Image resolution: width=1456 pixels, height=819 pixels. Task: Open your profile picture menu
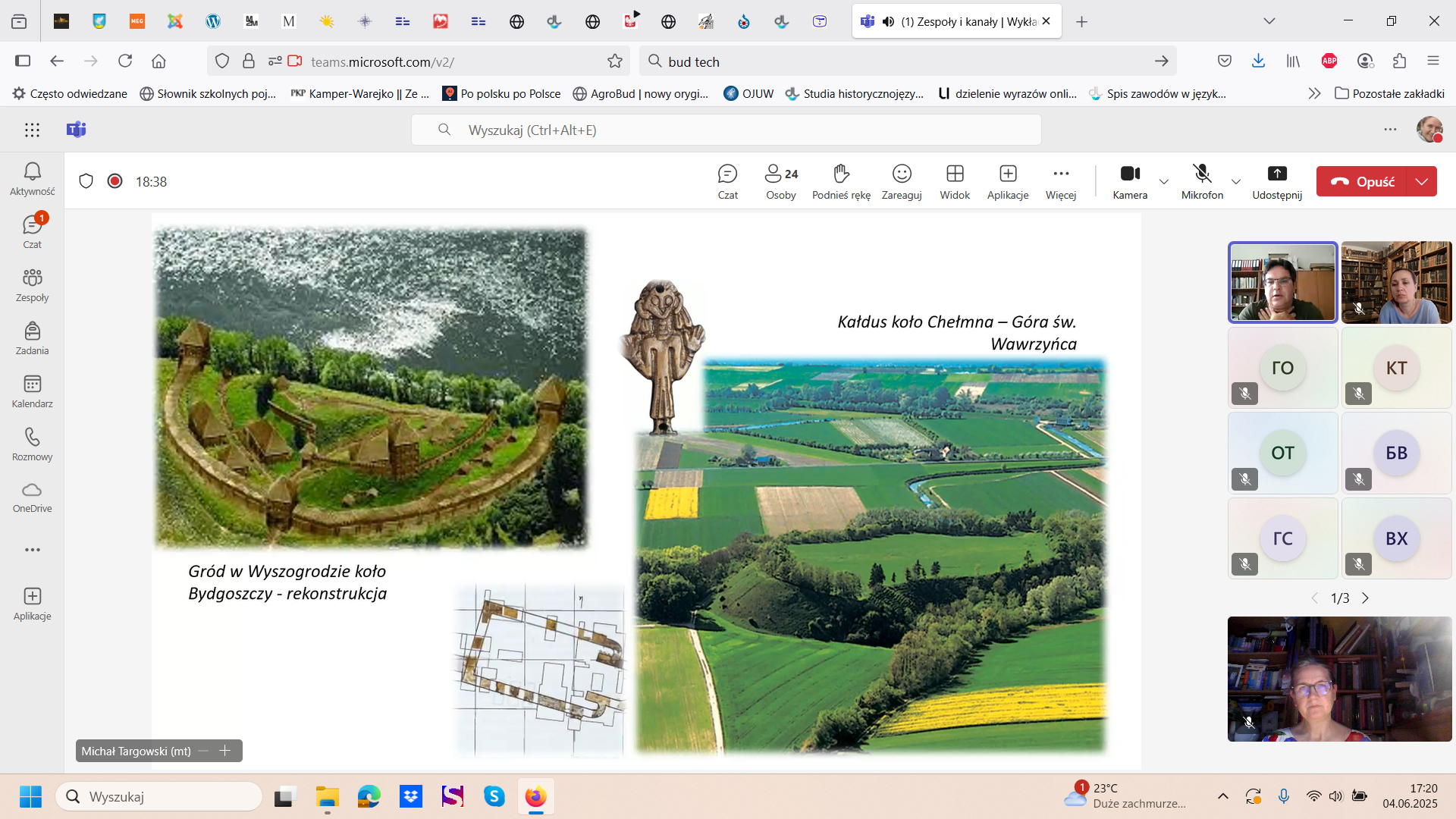point(1429,130)
